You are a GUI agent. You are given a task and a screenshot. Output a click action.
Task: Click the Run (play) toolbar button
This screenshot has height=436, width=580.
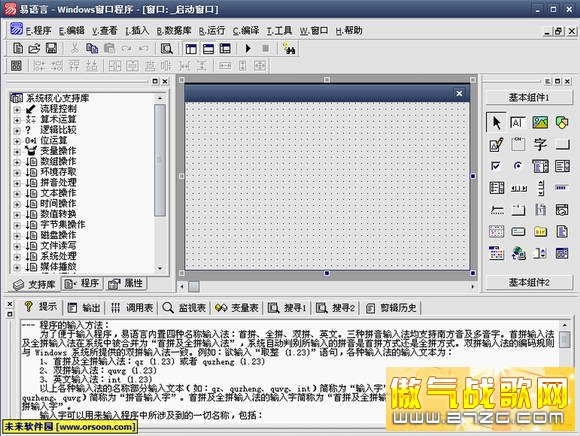pos(248,48)
